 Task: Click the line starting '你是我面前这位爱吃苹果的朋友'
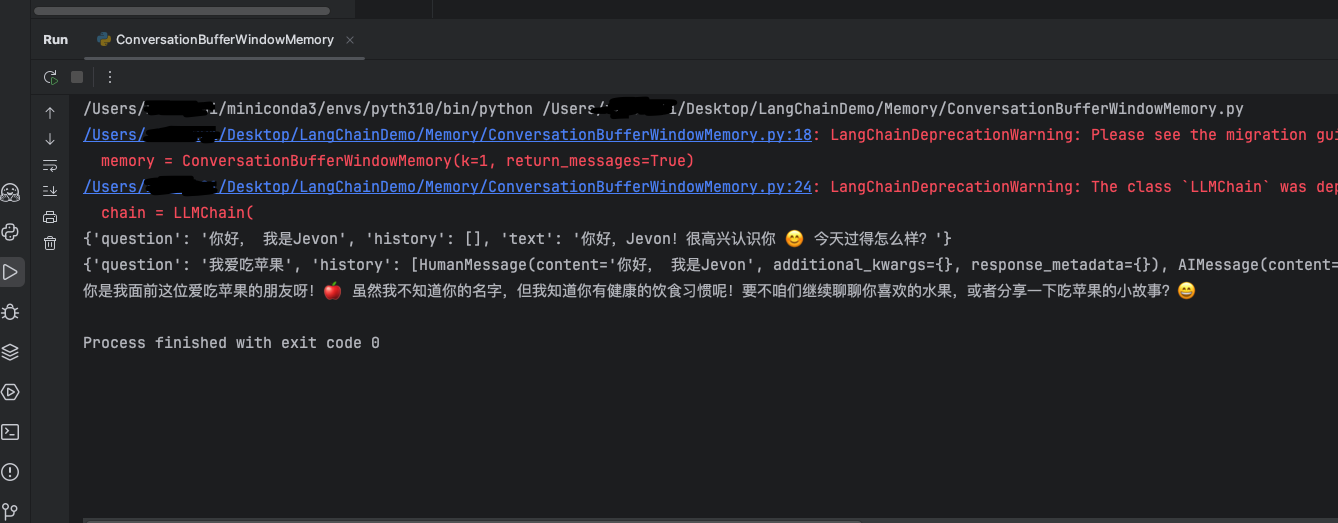pos(639,291)
